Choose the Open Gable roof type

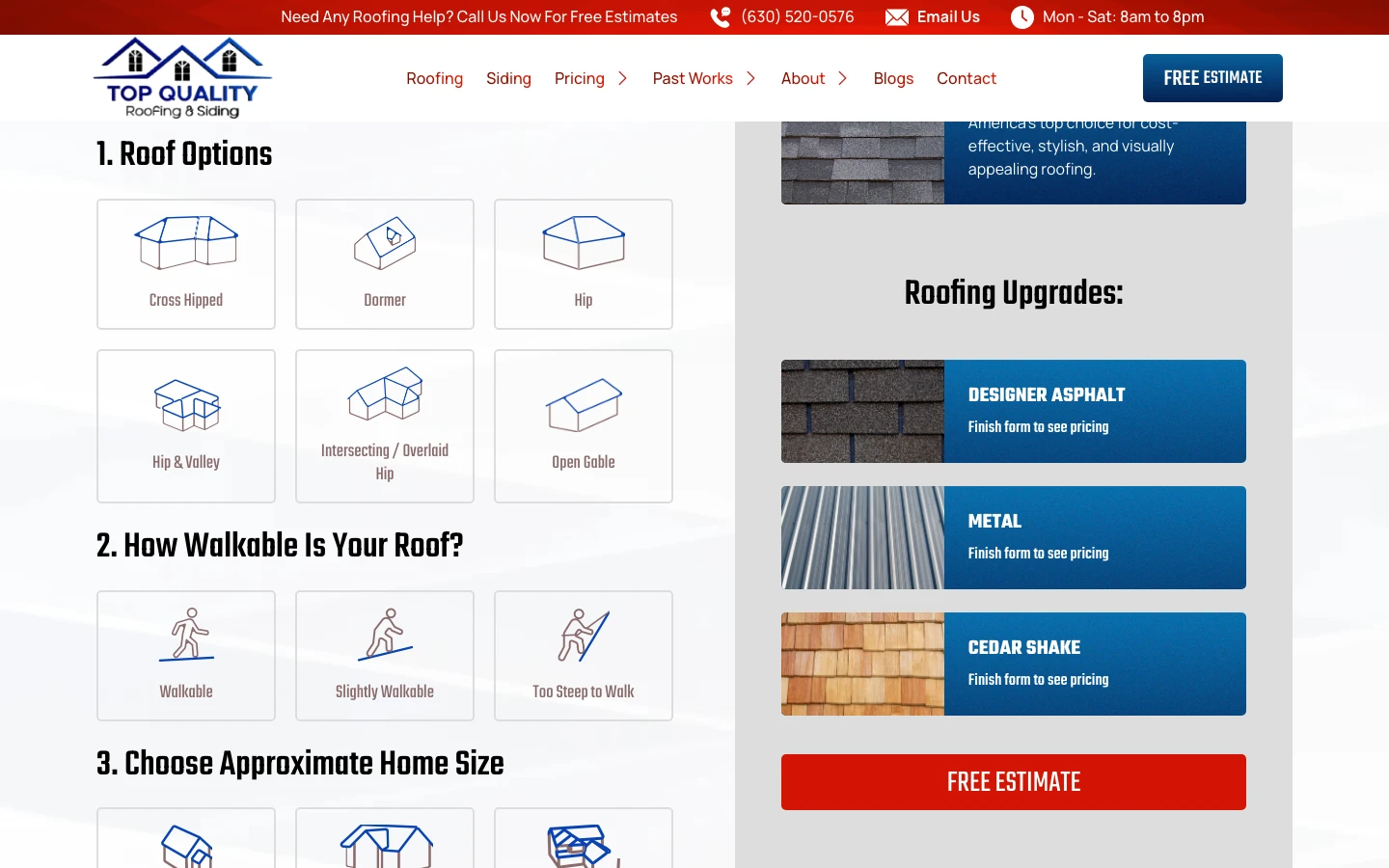coord(583,425)
